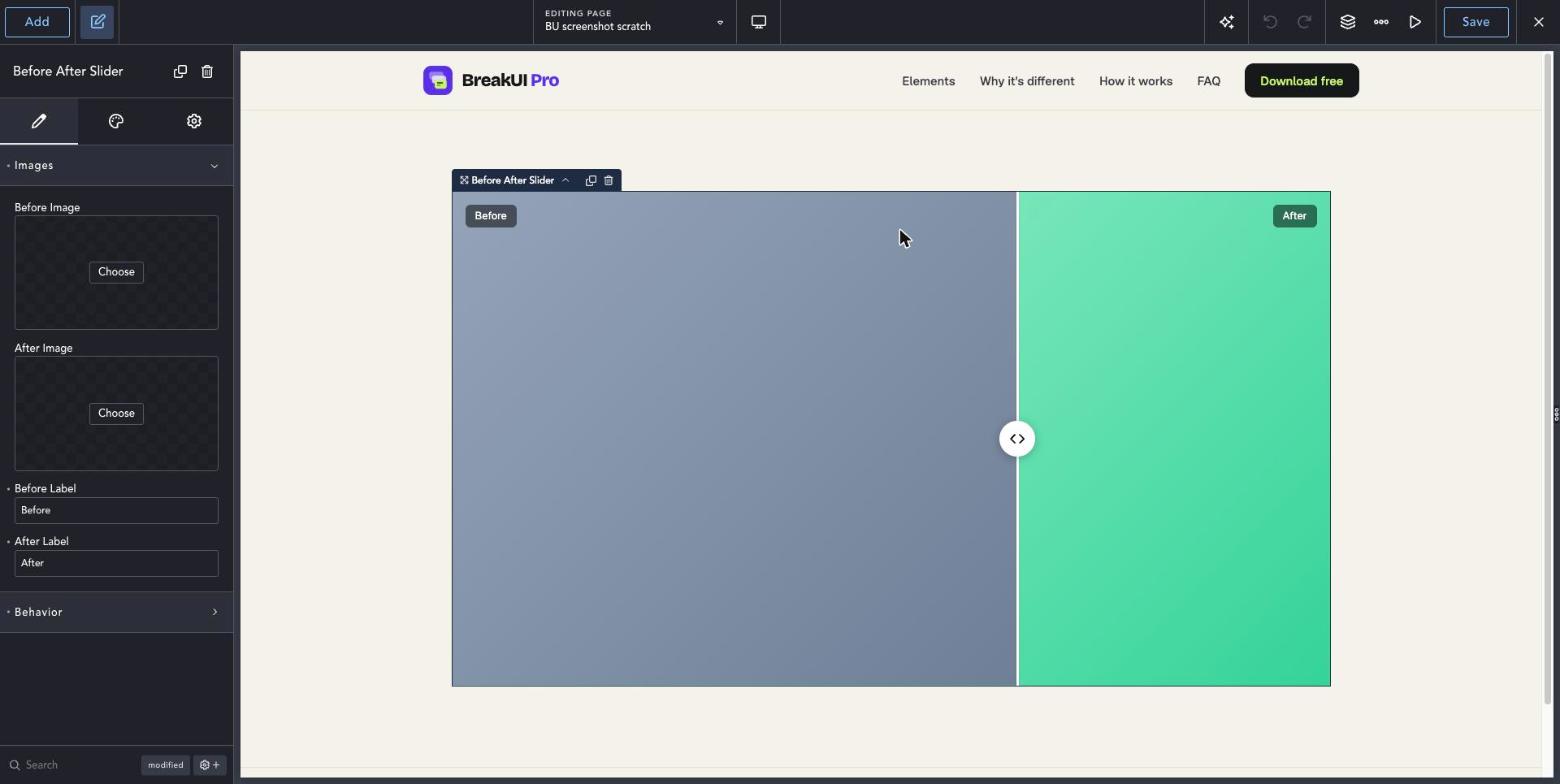Close the editor with the X icon

[1538, 22]
